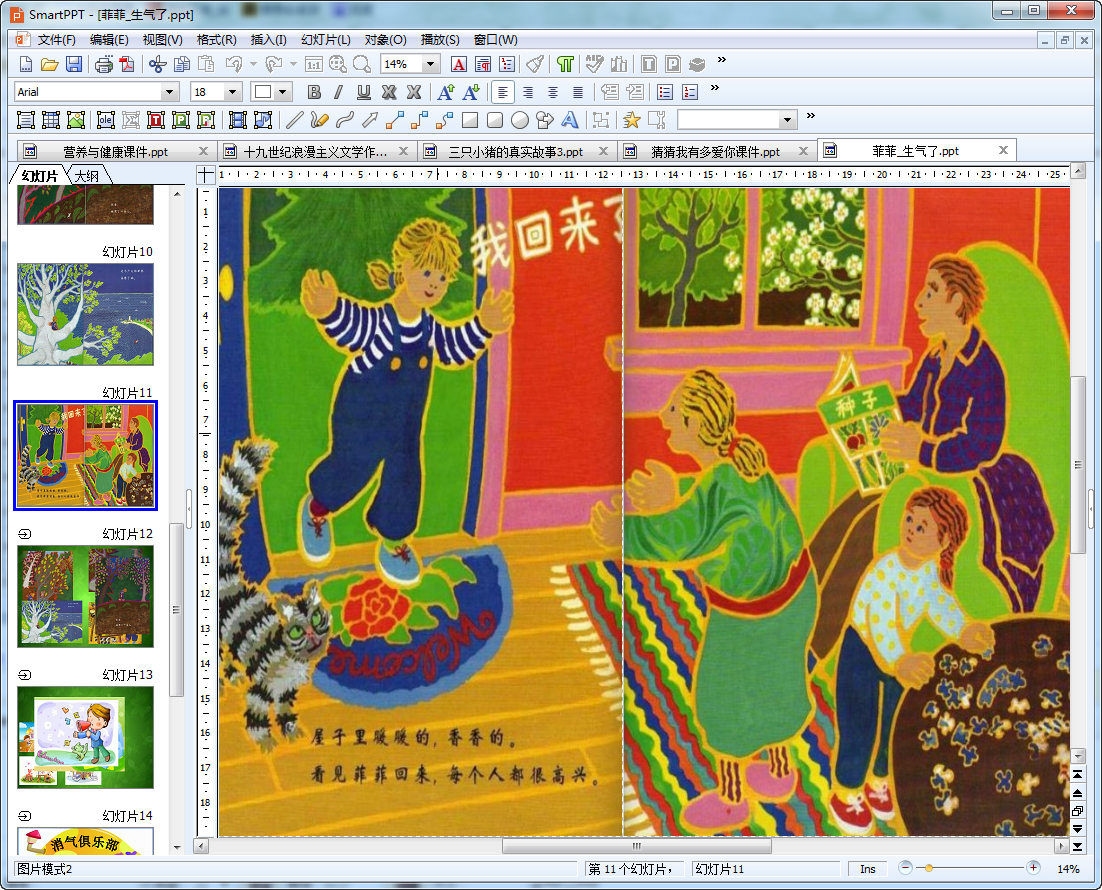Screen dimensions: 1102x890
Task: Expand more standard toolbar buttons chevron
Action: (721, 60)
